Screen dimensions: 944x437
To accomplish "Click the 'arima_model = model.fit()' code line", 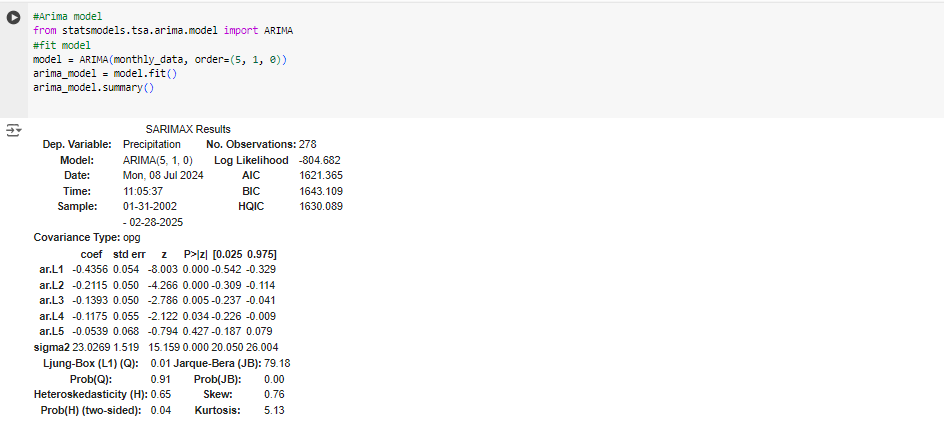I will pyautogui.click(x=104, y=74).
